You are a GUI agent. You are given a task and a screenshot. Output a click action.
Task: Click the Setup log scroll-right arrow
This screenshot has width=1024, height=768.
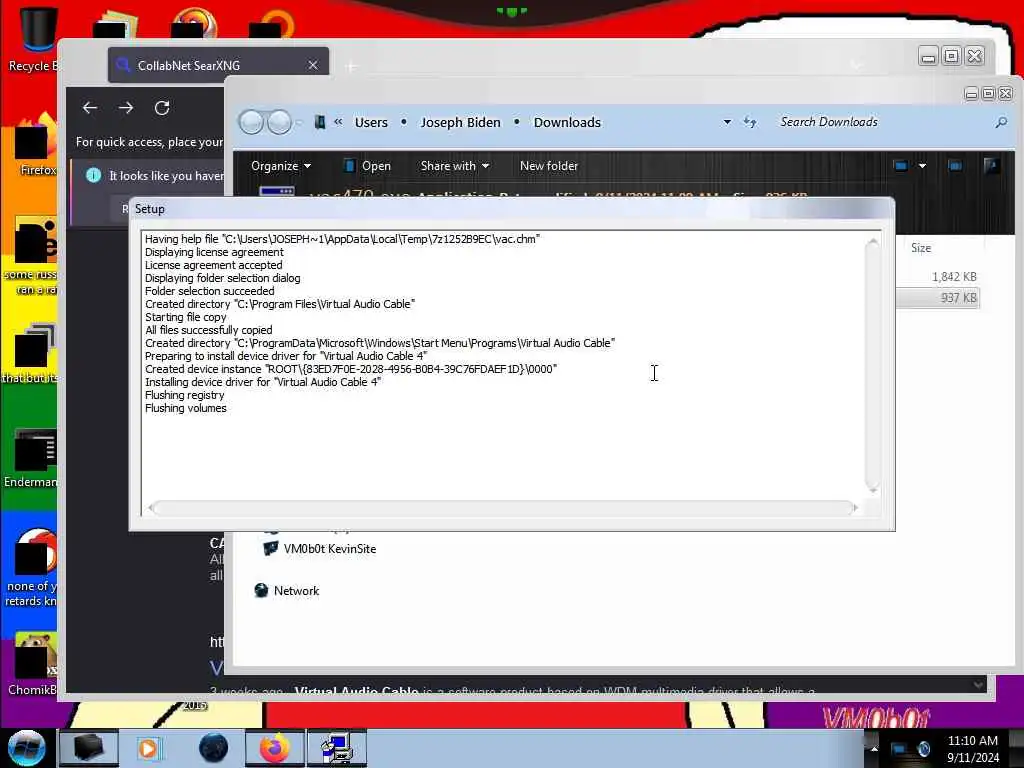[x=856, y=507]
